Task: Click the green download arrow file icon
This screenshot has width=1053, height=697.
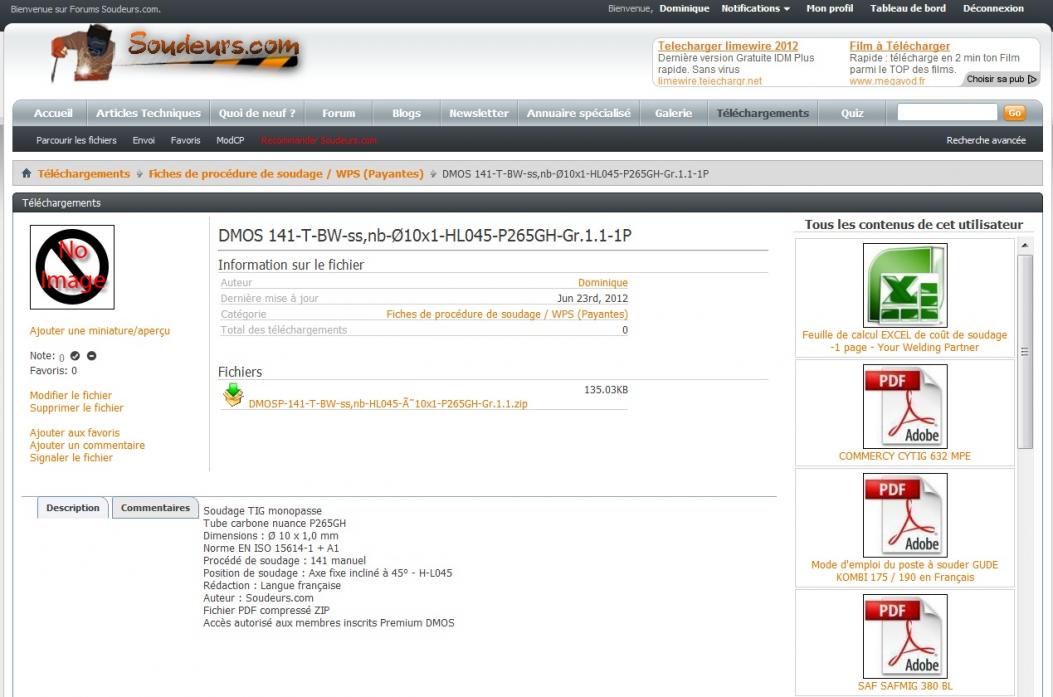Action: coord(233,395)
